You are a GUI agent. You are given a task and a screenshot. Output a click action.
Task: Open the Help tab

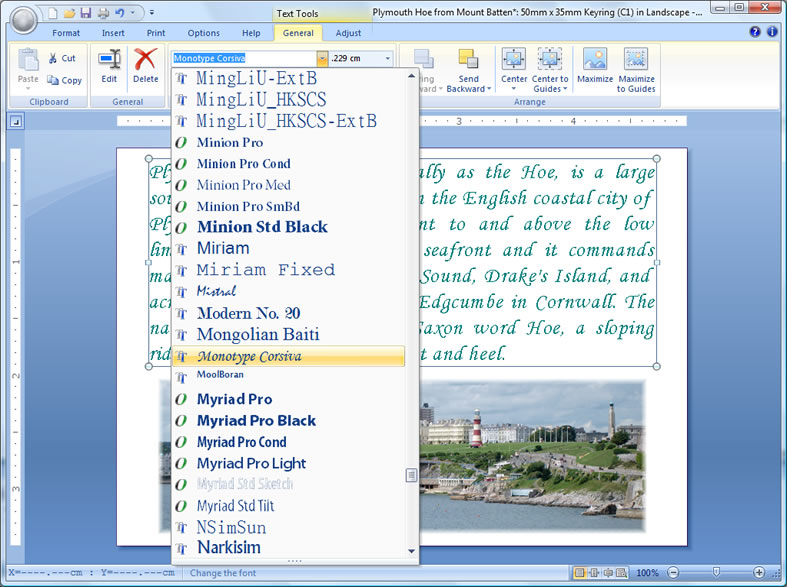coord(251,33)
